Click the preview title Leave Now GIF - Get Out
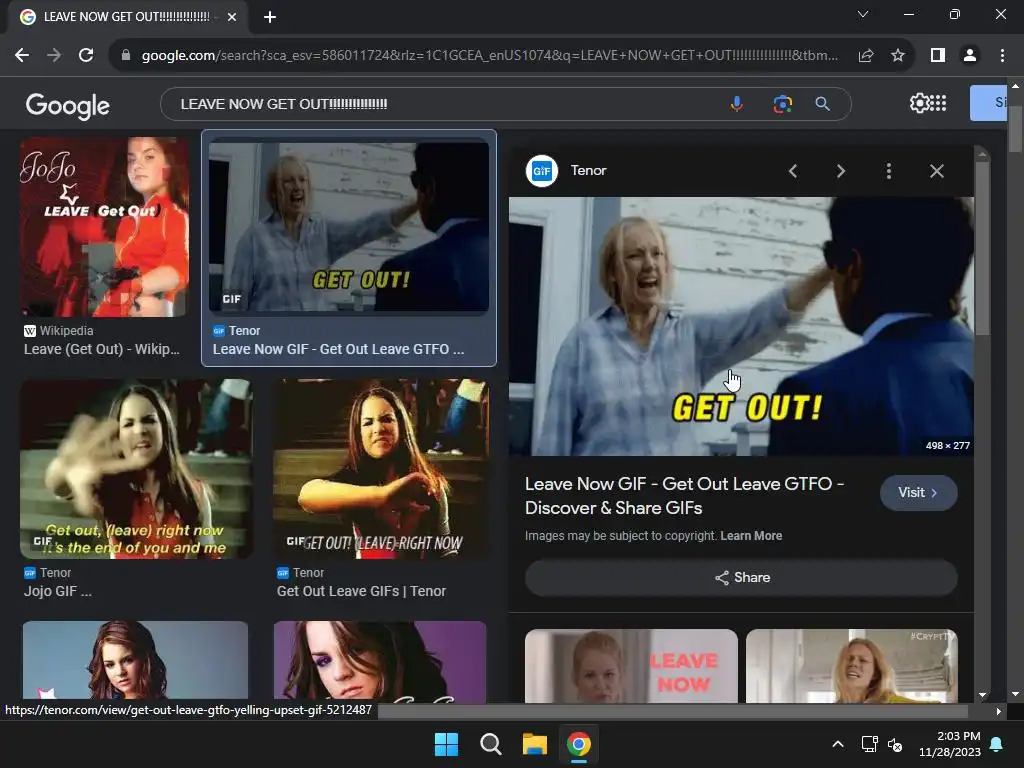 [684, 496]
